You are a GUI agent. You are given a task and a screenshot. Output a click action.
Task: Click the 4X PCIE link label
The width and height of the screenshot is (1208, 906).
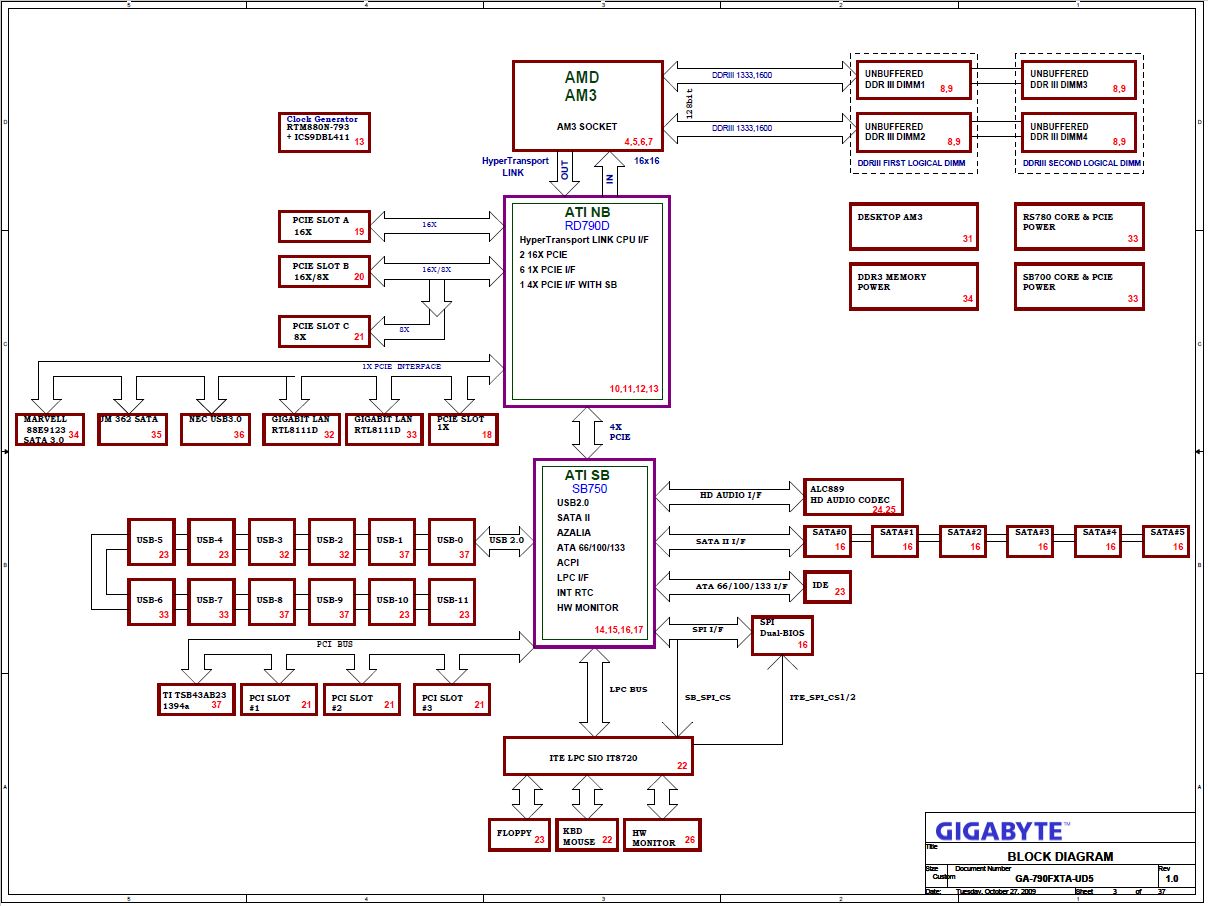point(620,432)
